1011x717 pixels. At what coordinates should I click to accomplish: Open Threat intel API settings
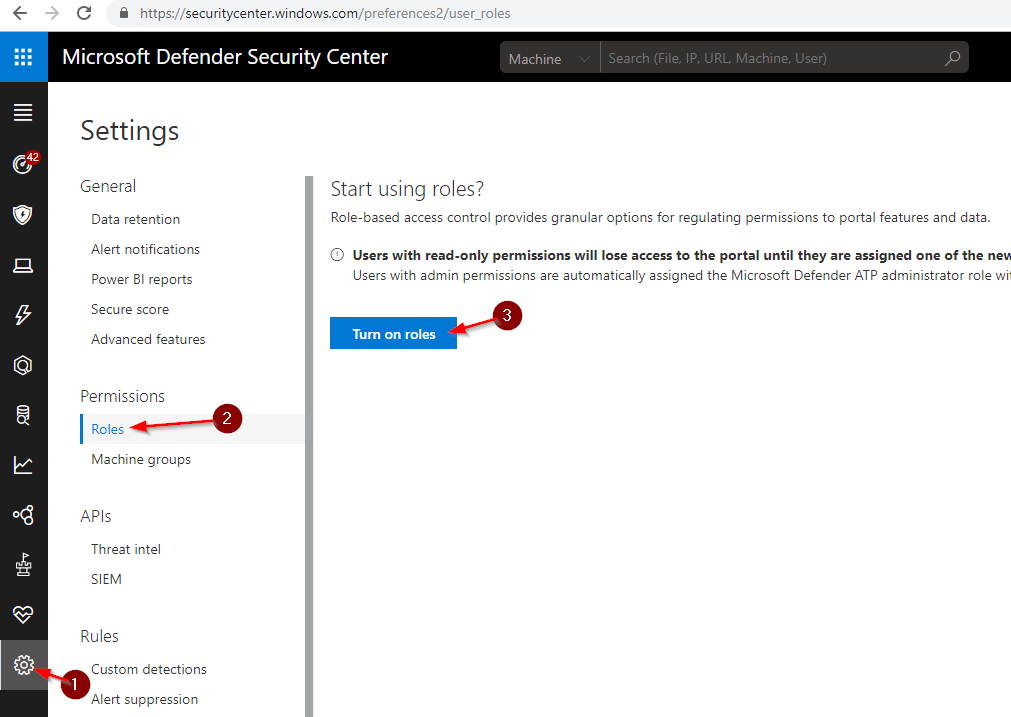(x=126, y=549)
